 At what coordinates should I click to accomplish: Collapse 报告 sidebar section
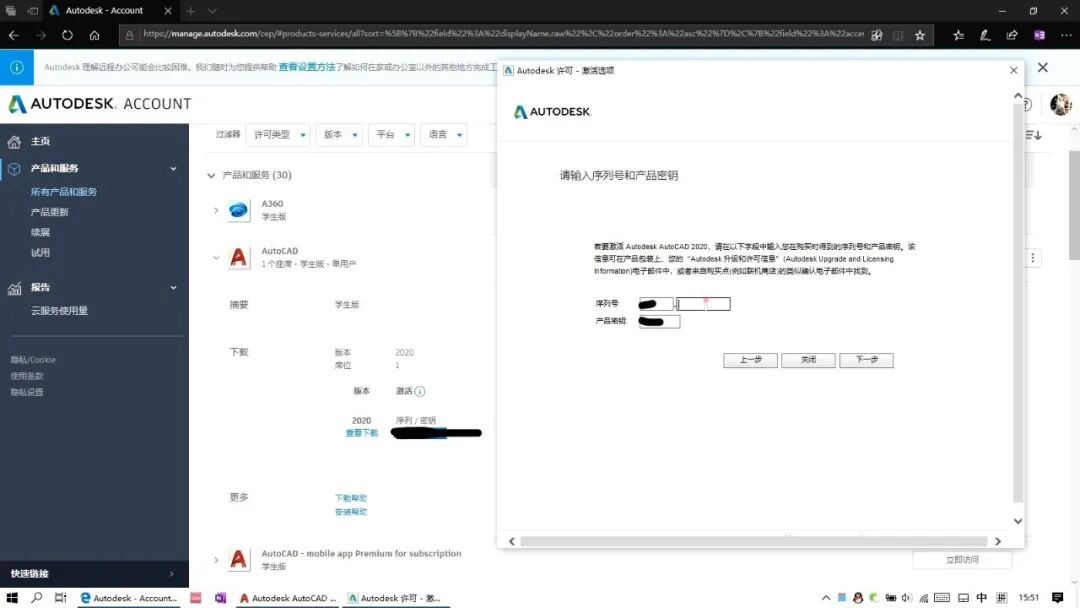point(174,287)
